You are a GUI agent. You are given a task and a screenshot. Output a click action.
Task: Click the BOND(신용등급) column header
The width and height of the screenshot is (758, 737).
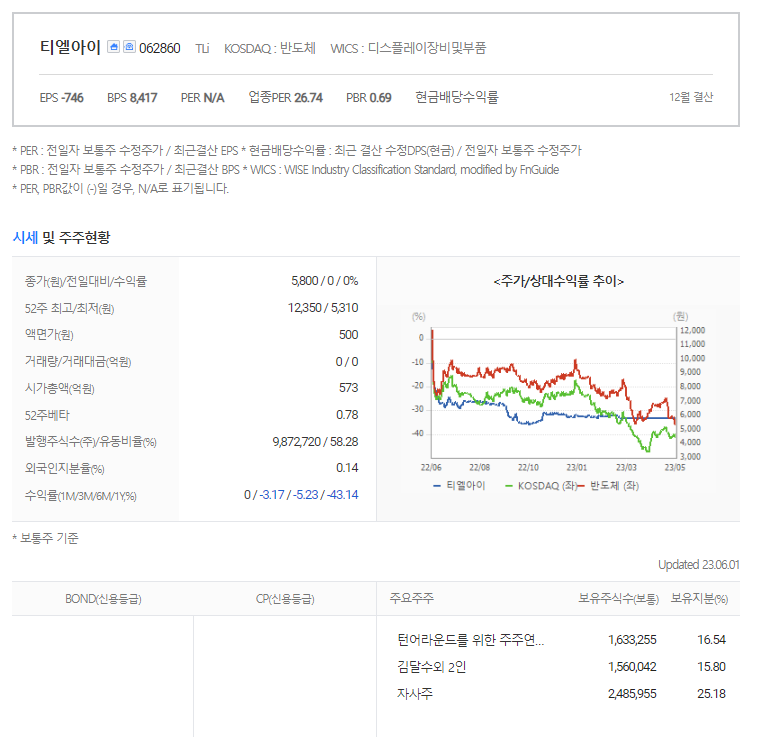tap(103, 599)
